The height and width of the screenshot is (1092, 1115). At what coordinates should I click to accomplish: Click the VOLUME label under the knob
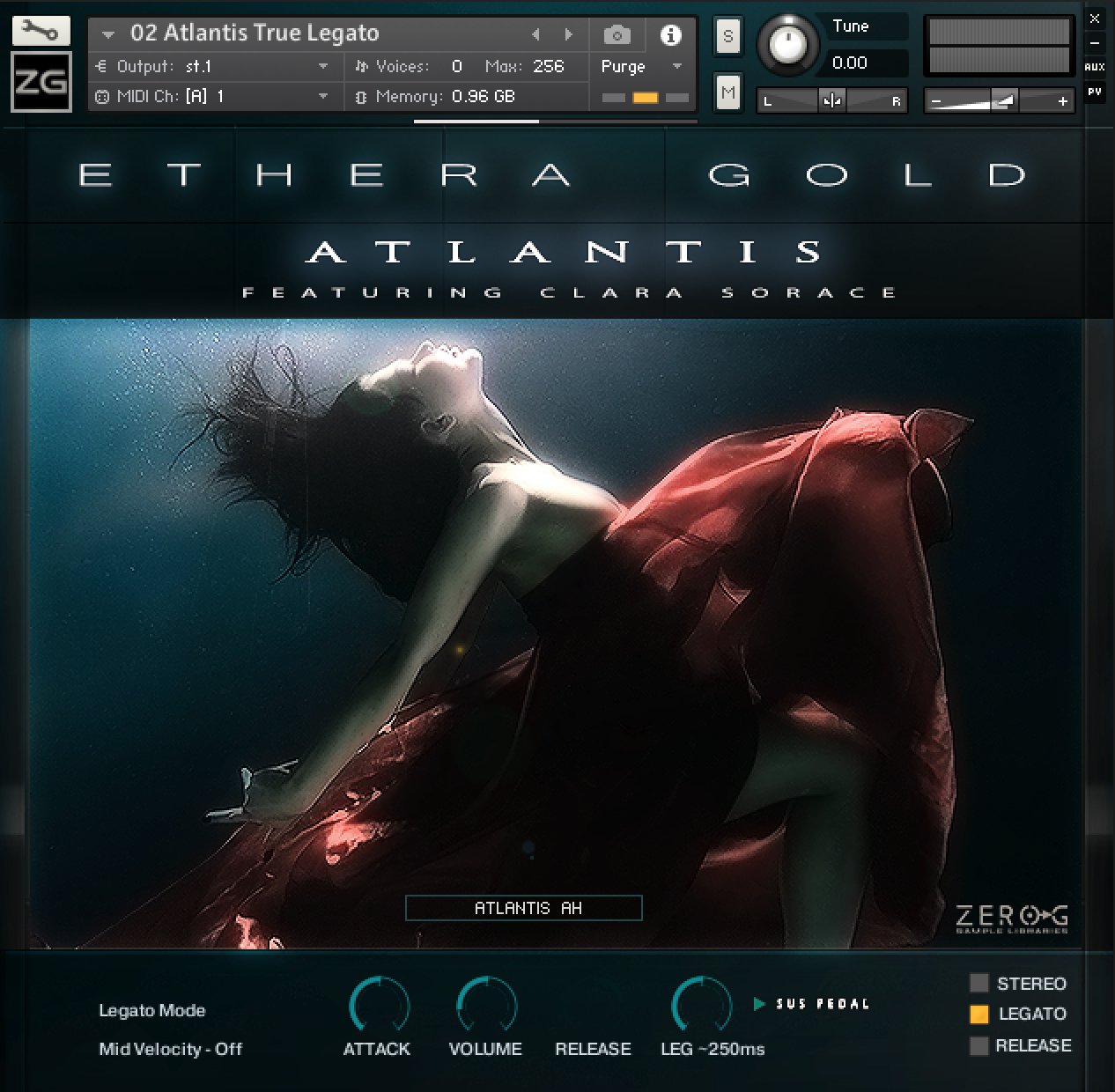[485, 1049]
